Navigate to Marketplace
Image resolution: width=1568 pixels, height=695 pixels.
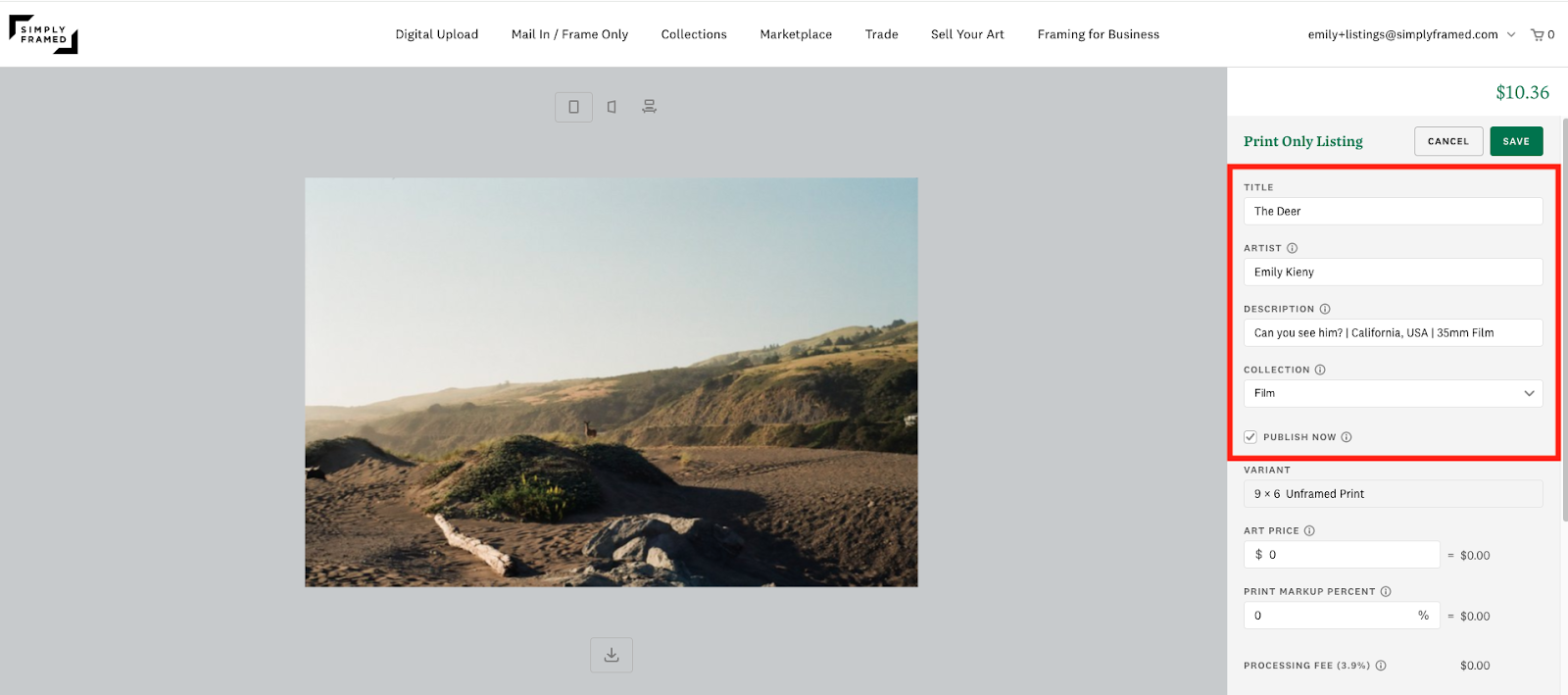click(x=796, y=34)
